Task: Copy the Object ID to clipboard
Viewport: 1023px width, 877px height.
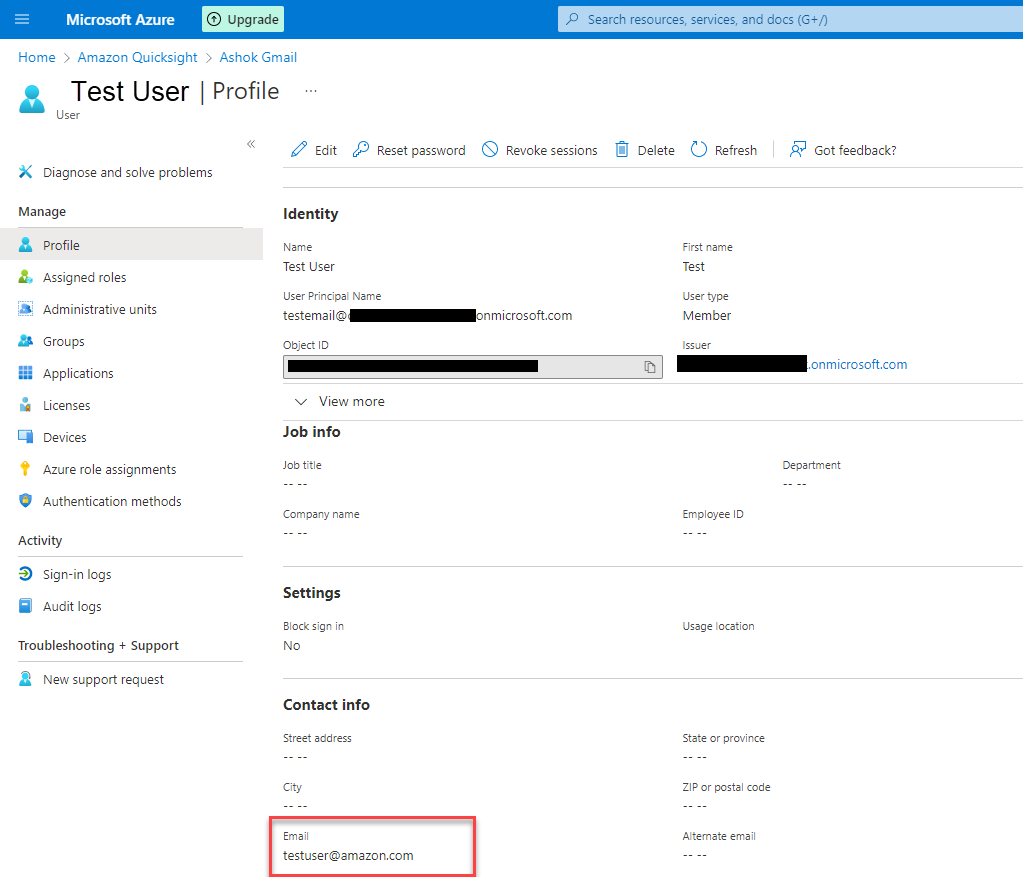Action: [x=650, y=367]
